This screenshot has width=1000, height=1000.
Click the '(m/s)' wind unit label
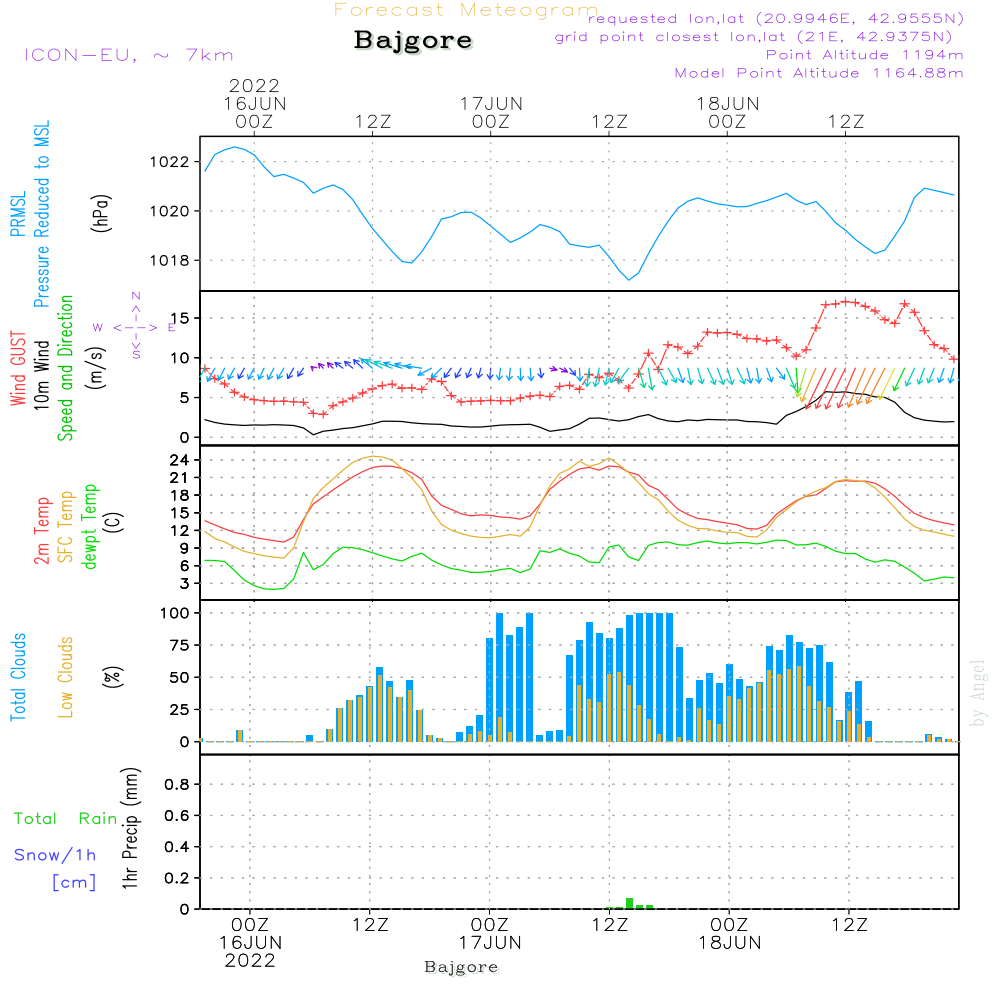point(96,368)
